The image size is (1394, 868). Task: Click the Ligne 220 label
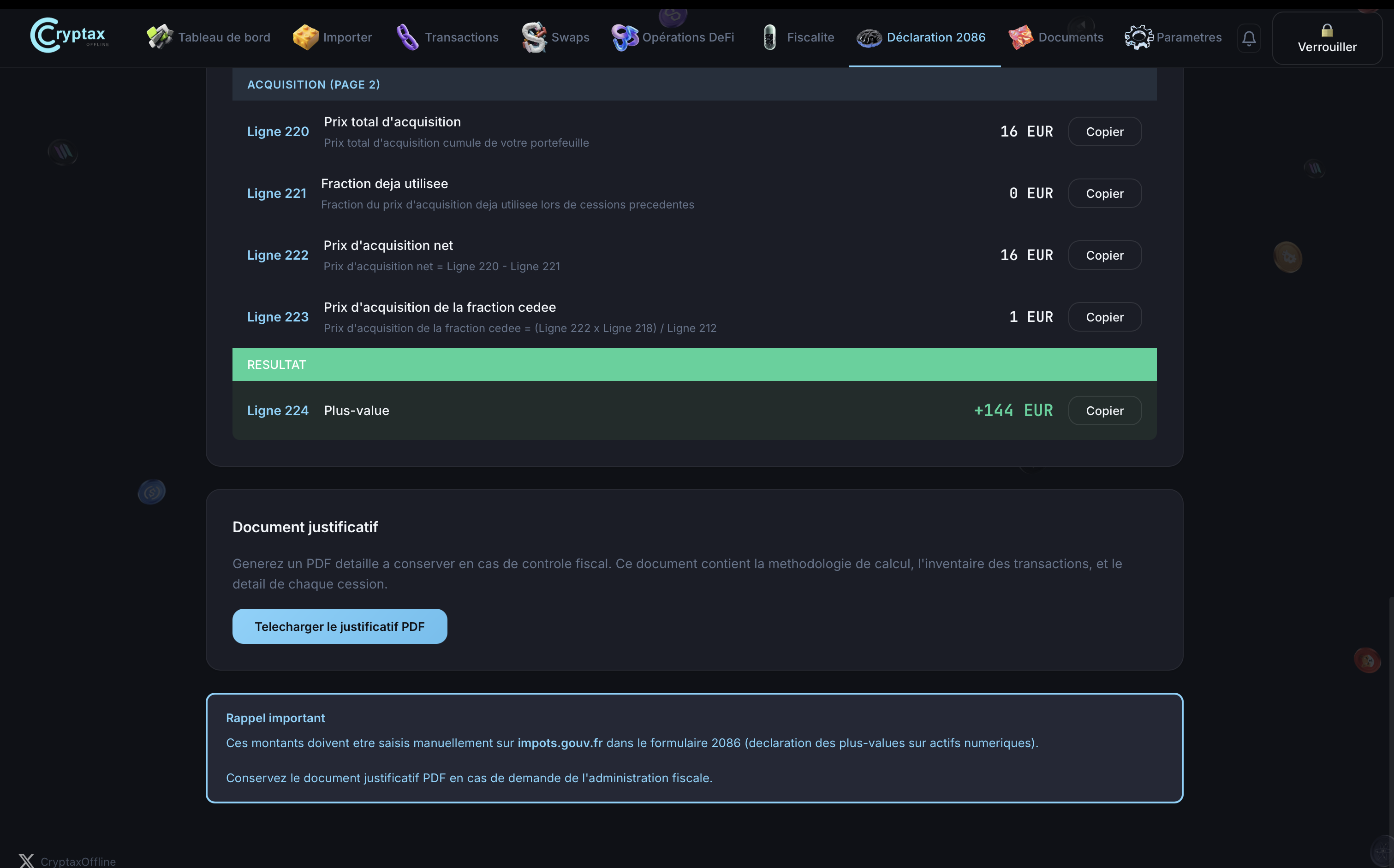click(278, 131)
